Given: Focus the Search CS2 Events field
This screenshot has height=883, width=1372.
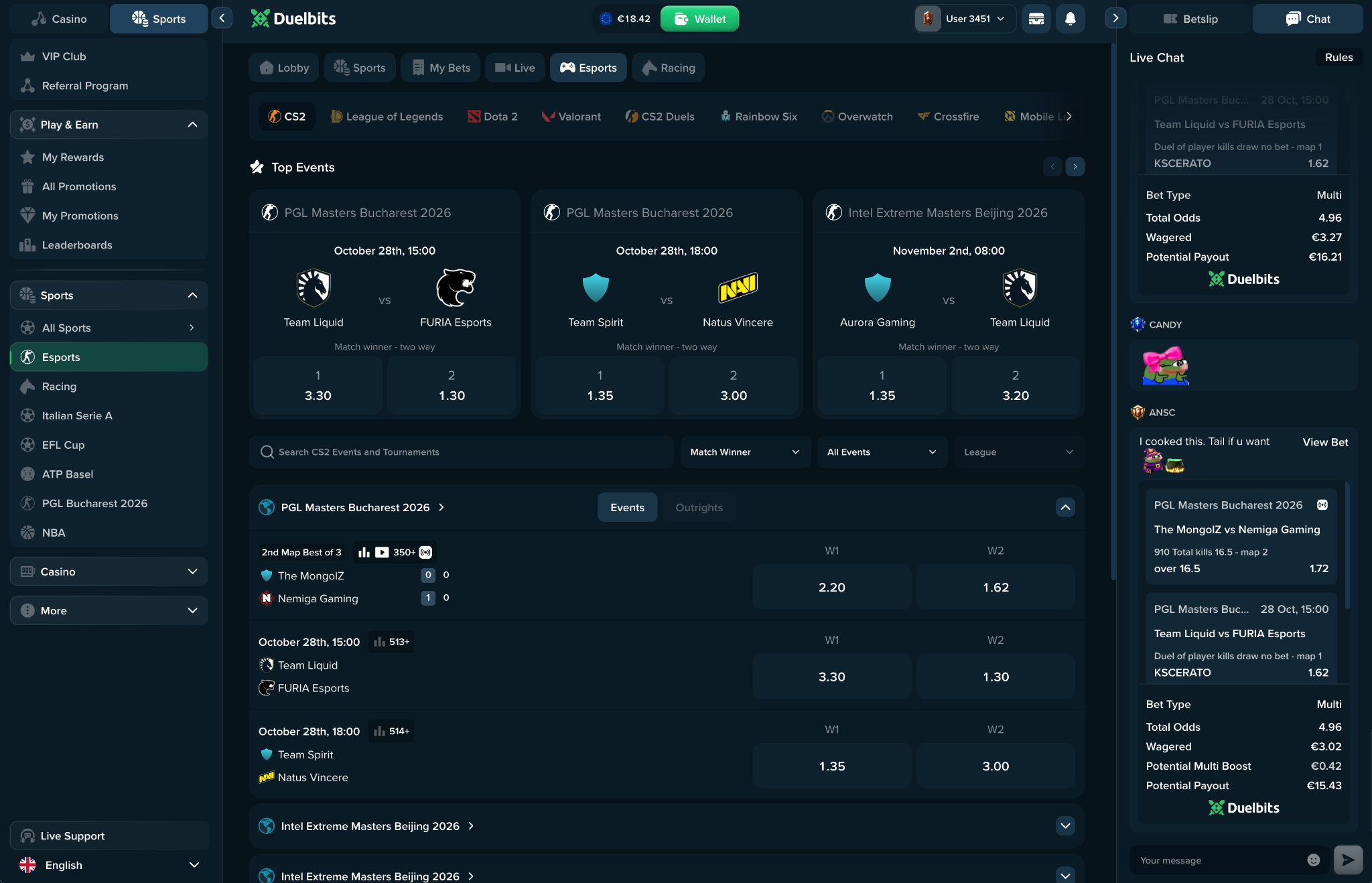Looking at the screenshot, I should pos(461,452).
